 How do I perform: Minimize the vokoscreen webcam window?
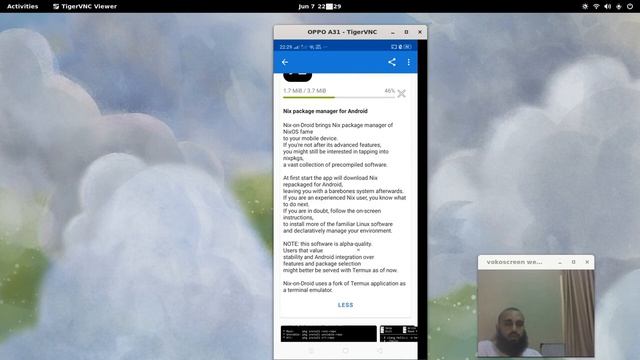coord(560,262)
